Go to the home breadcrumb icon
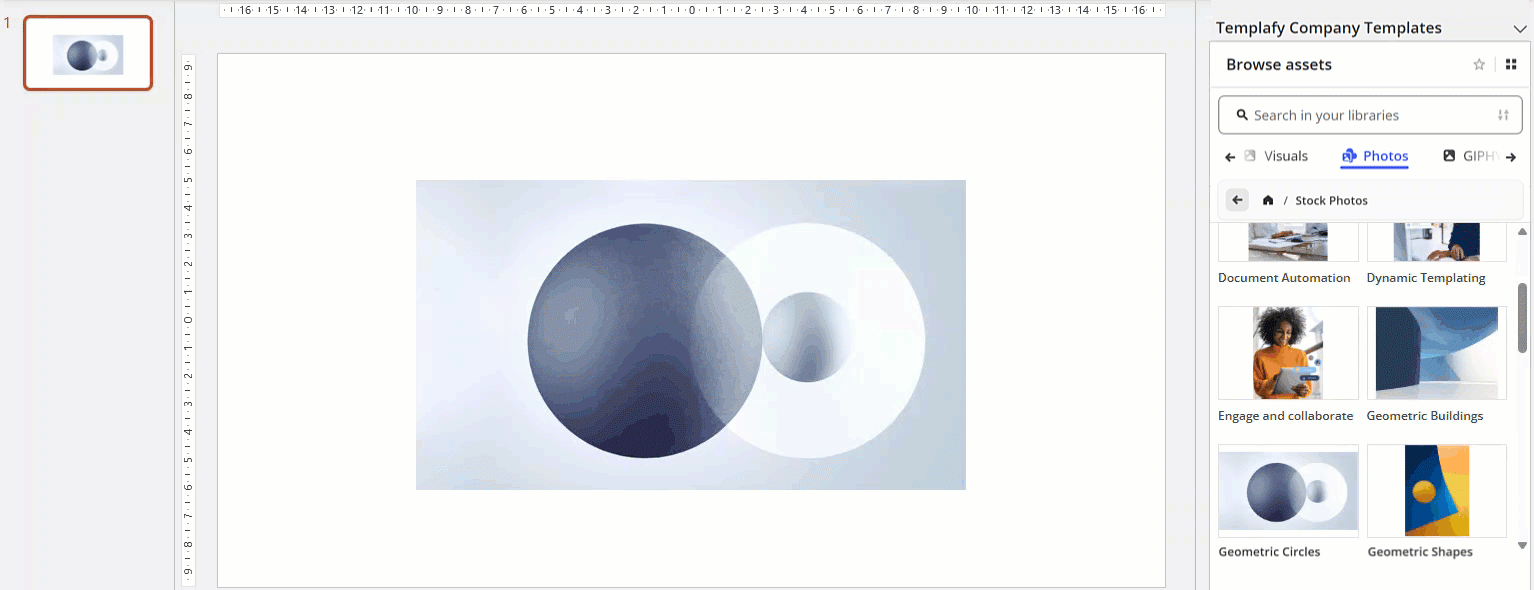 pos(1268,200)
